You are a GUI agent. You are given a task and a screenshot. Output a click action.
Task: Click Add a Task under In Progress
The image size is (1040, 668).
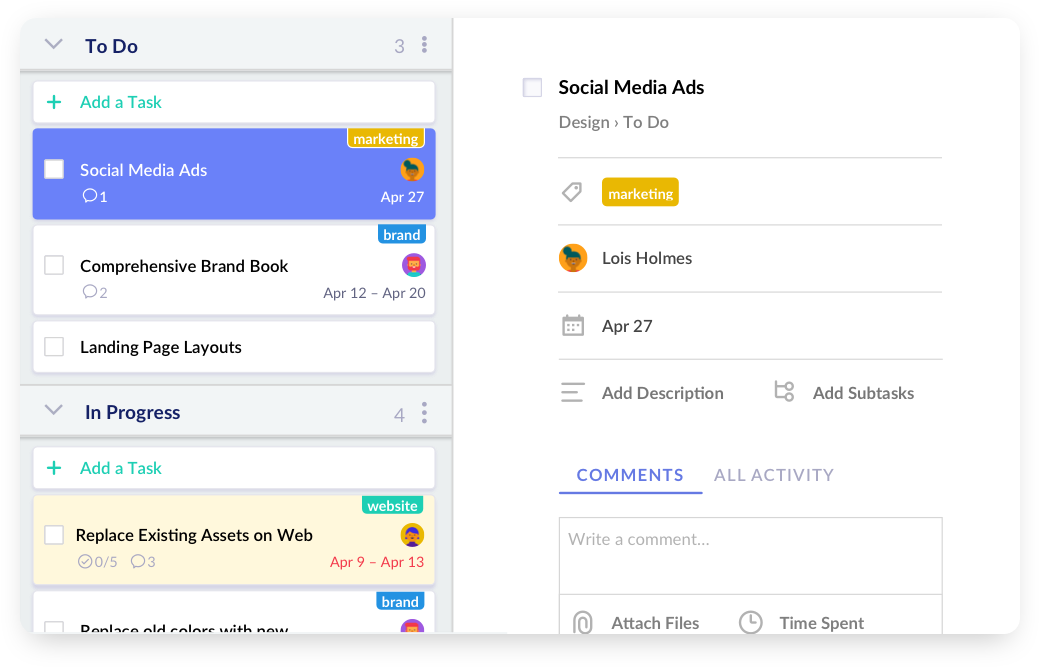(120, 468)
